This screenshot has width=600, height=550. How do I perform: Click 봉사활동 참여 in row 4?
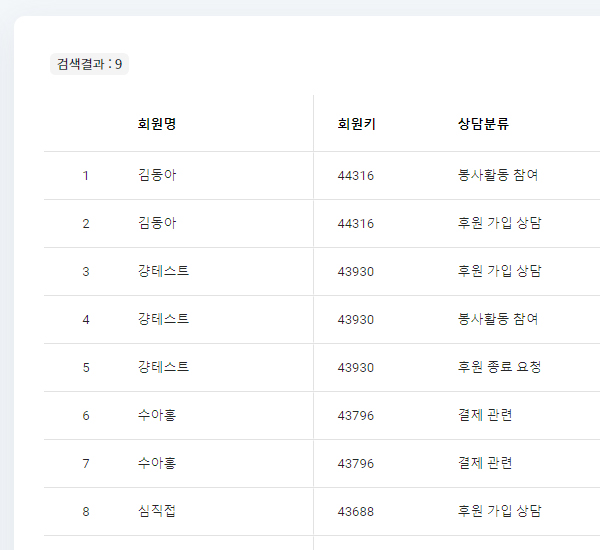click(498, 320)
